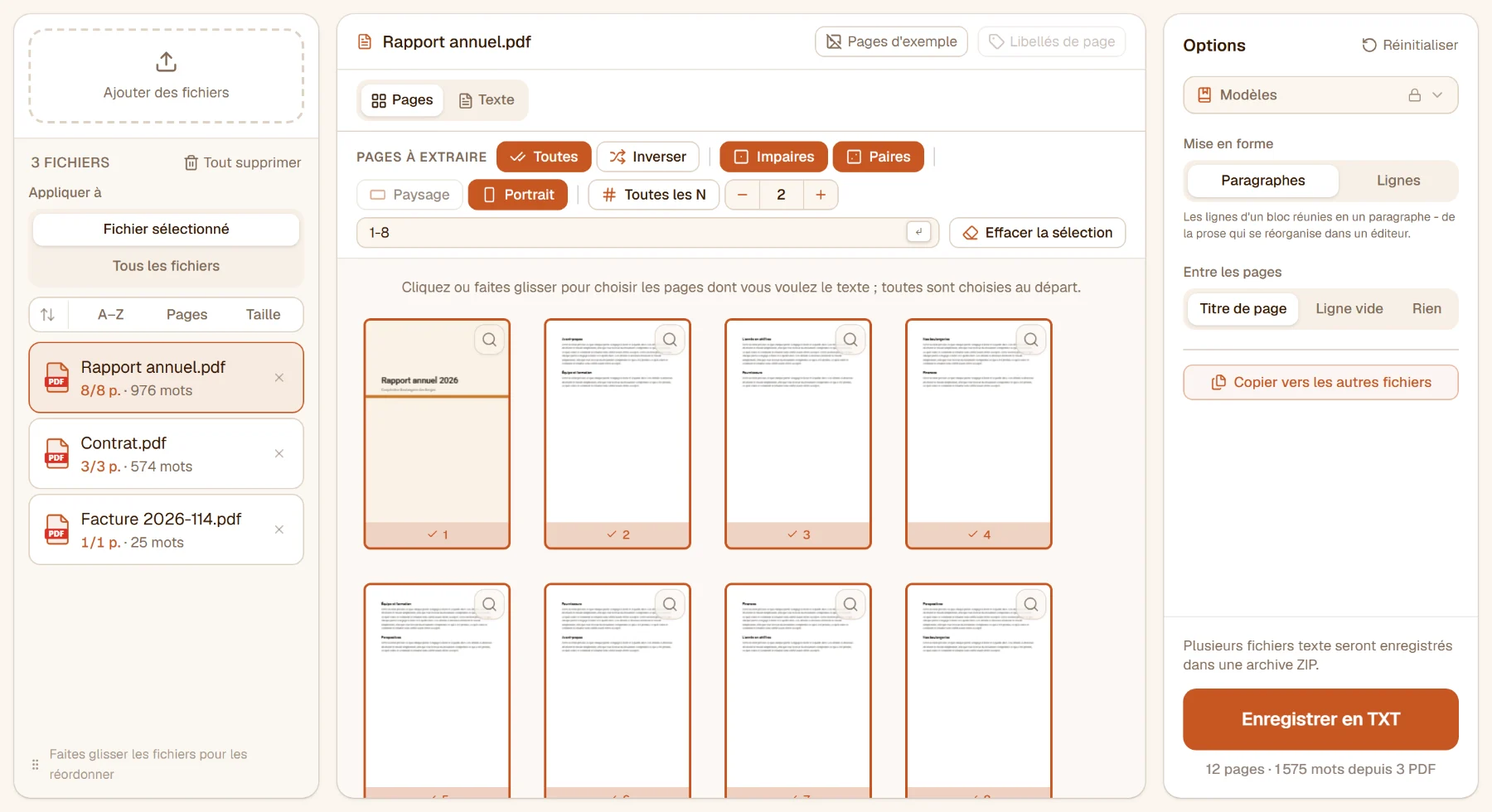Choose Rien as page separator
1492x812 pixels.
[1427, 309]
